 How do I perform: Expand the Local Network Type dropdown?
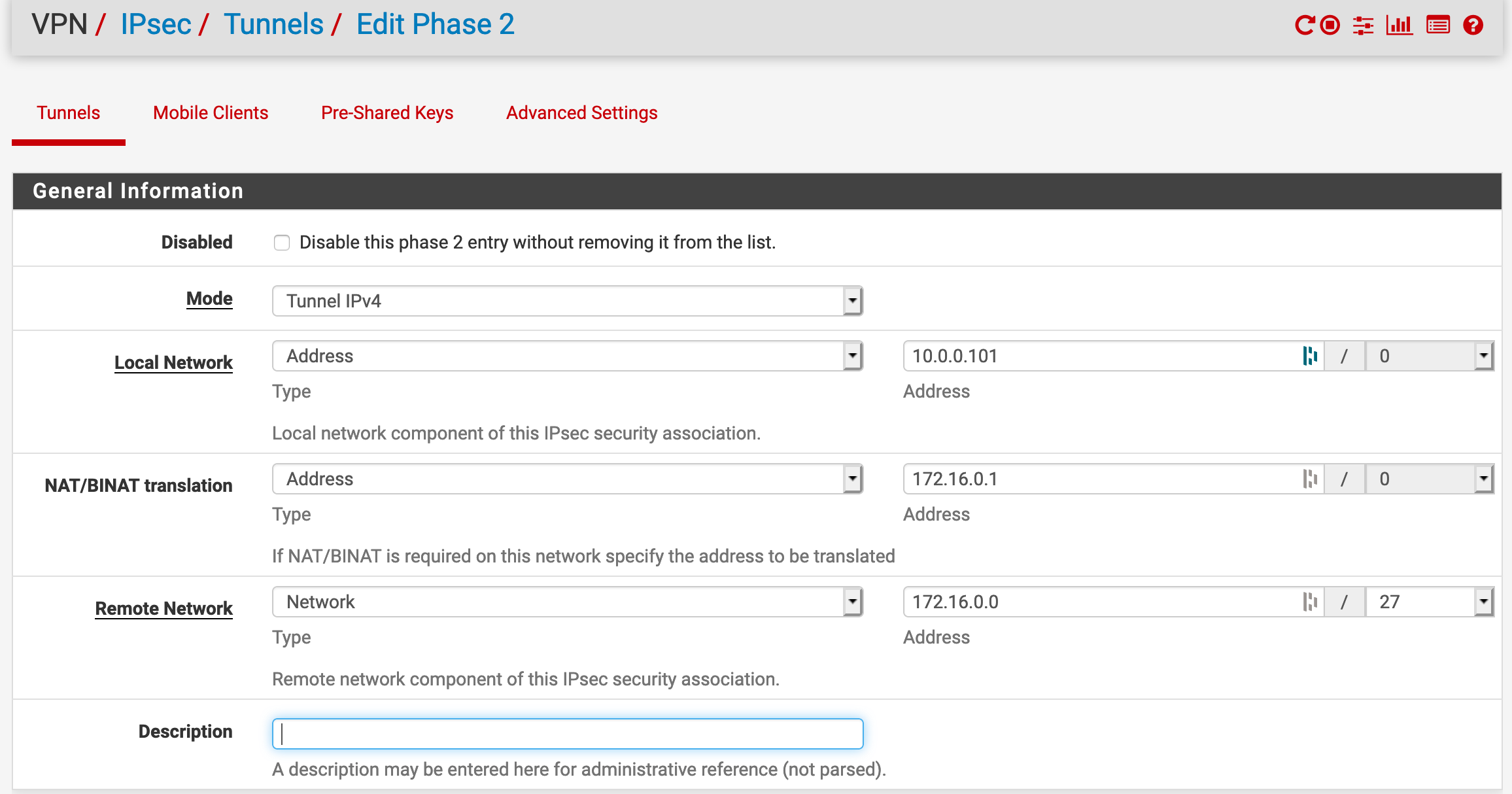(567, 356)
